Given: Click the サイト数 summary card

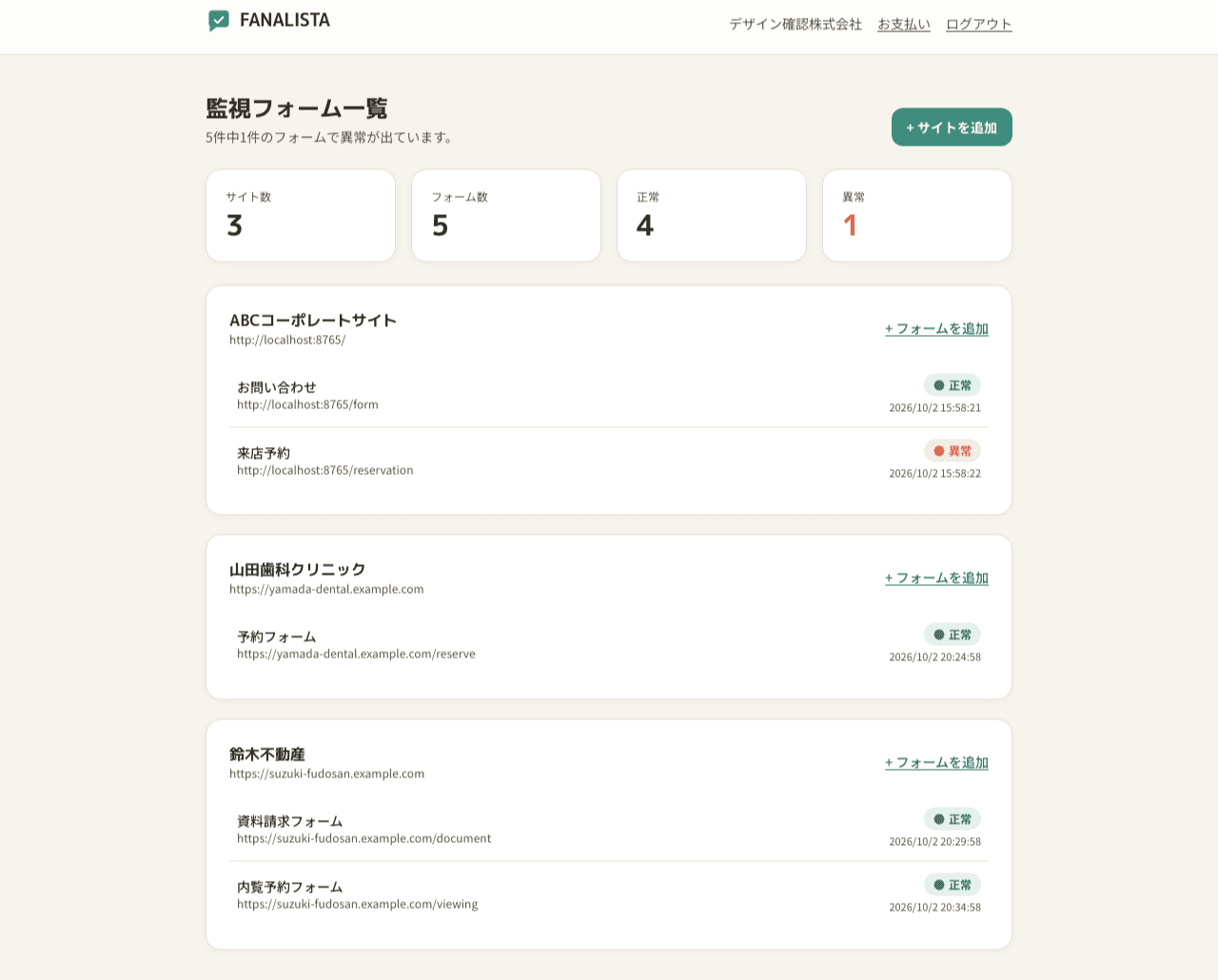Looking at the screenshot, I should (x=301, y=216).
